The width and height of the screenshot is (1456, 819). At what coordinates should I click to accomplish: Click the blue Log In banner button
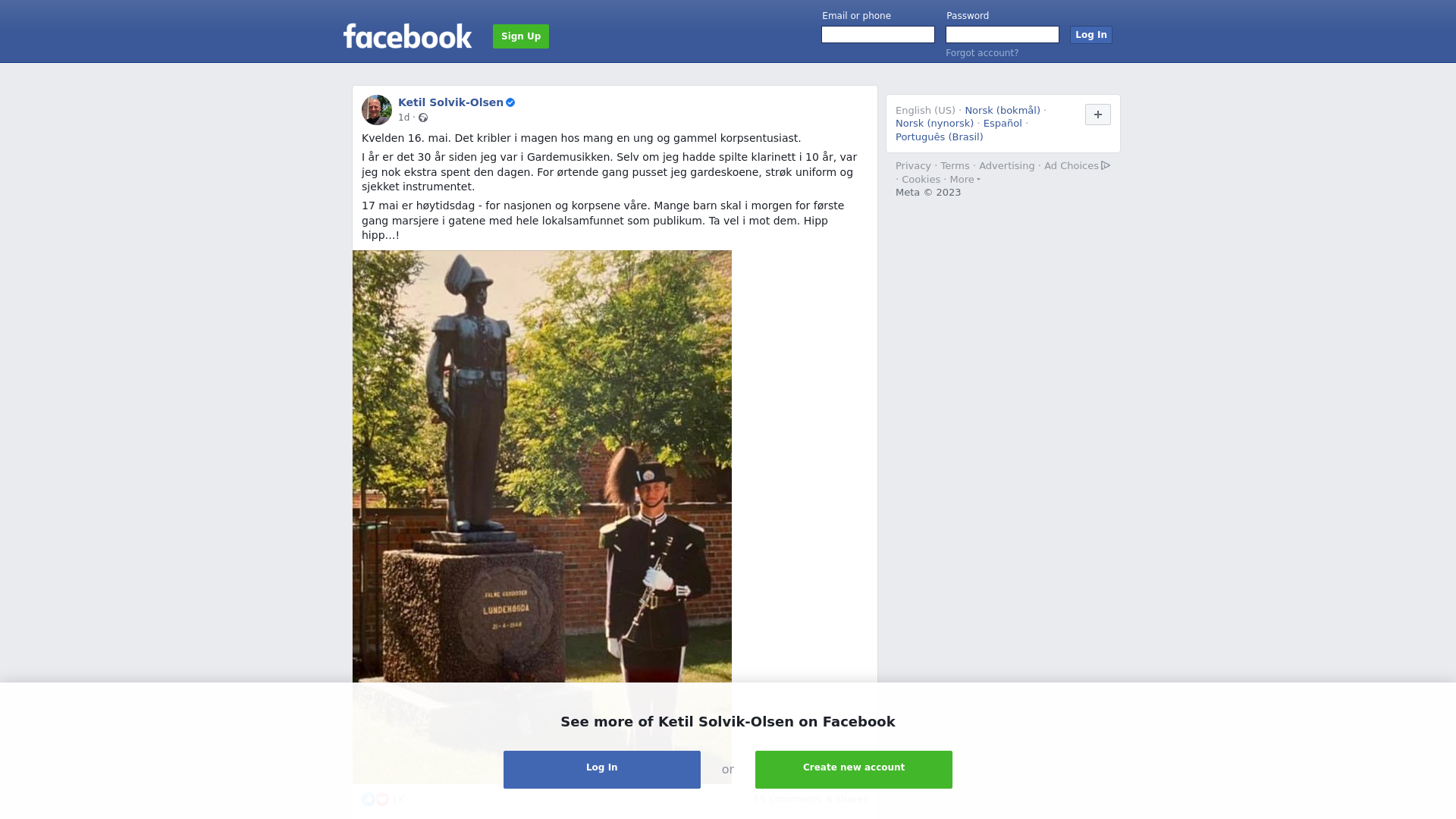pos(602,770)
